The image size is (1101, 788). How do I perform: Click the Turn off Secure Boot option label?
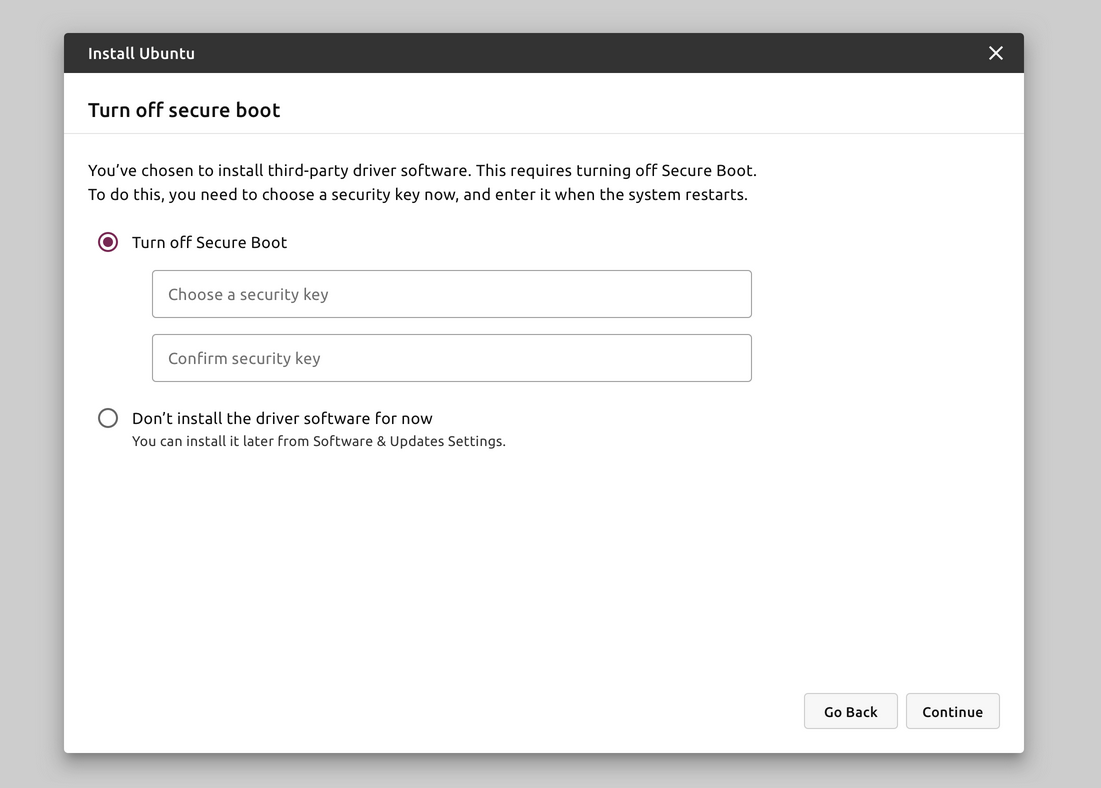tap(209, 242)
